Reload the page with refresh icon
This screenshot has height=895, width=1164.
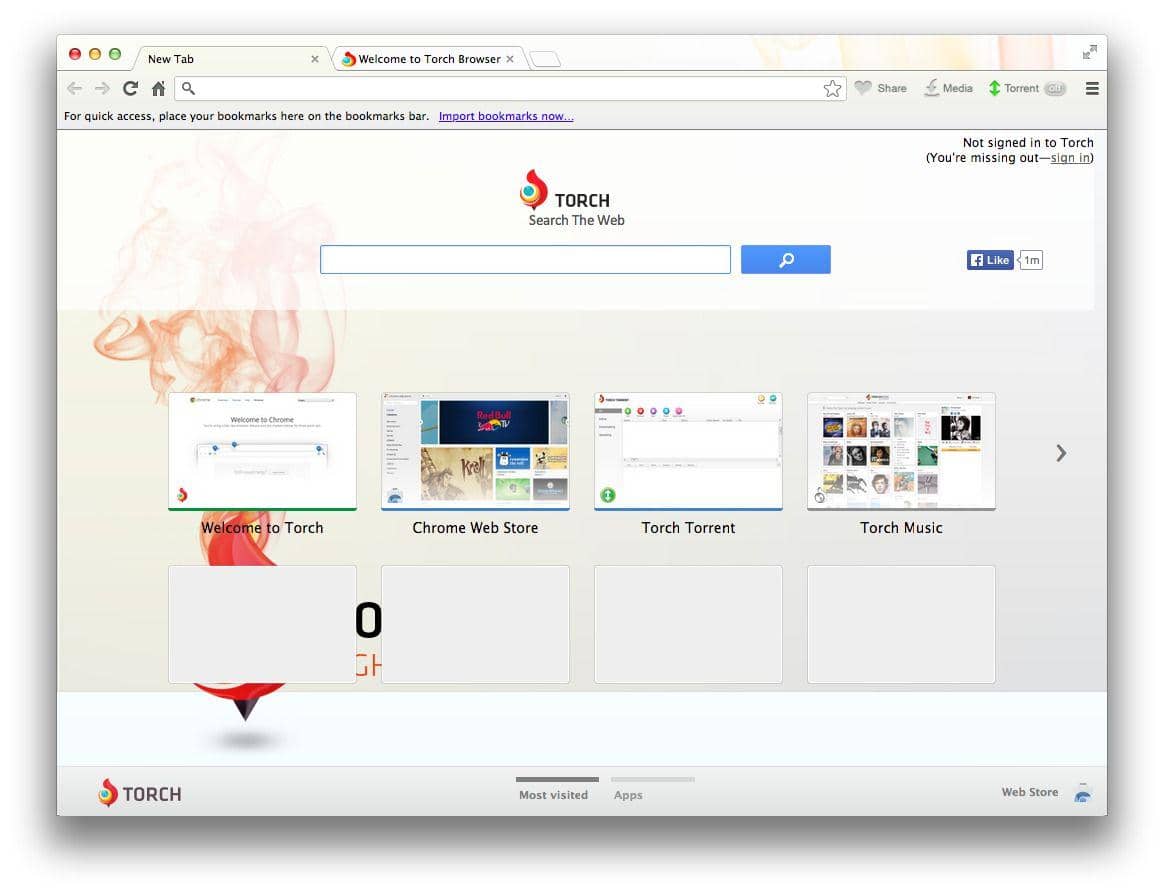(130, 88)
